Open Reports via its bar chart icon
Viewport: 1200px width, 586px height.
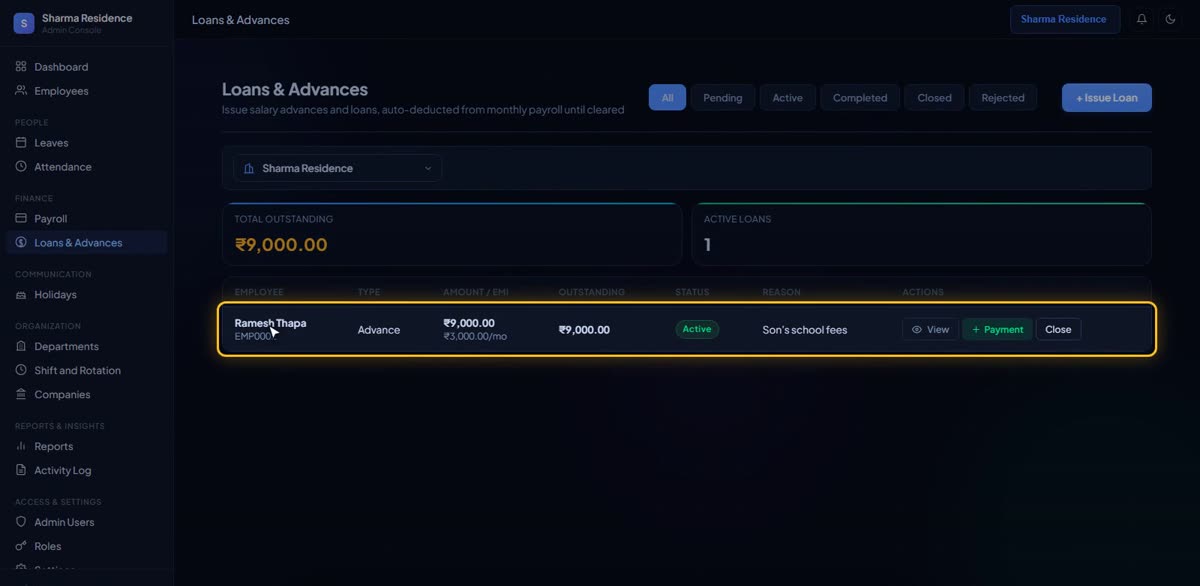click(21, 446)
